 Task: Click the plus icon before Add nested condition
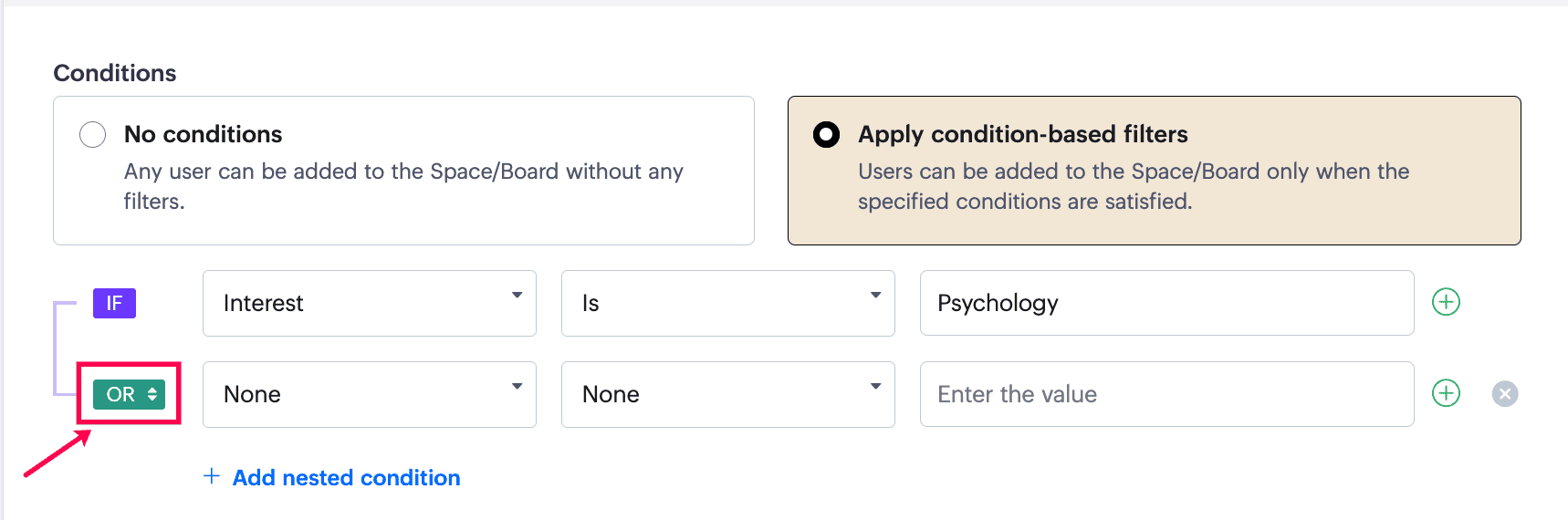click(x=212, y=476)
